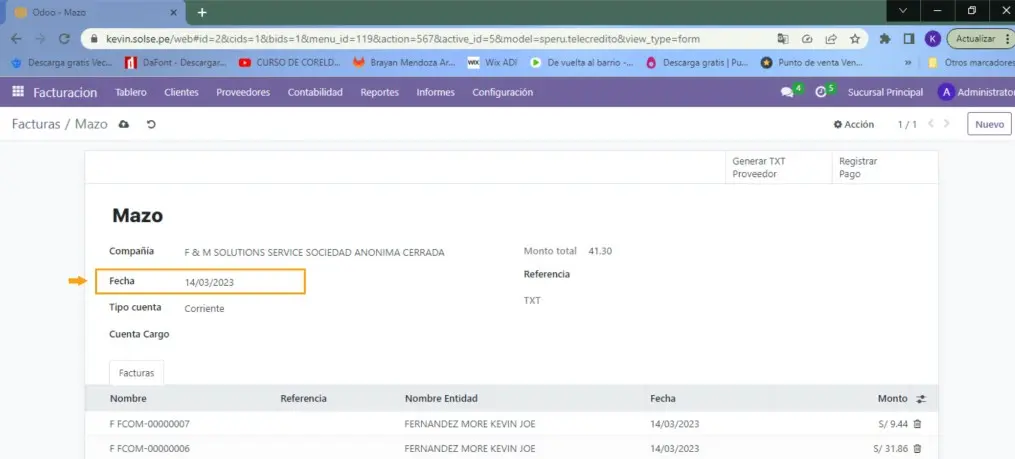Click the discard changes undo icon

tap(151, 124)
